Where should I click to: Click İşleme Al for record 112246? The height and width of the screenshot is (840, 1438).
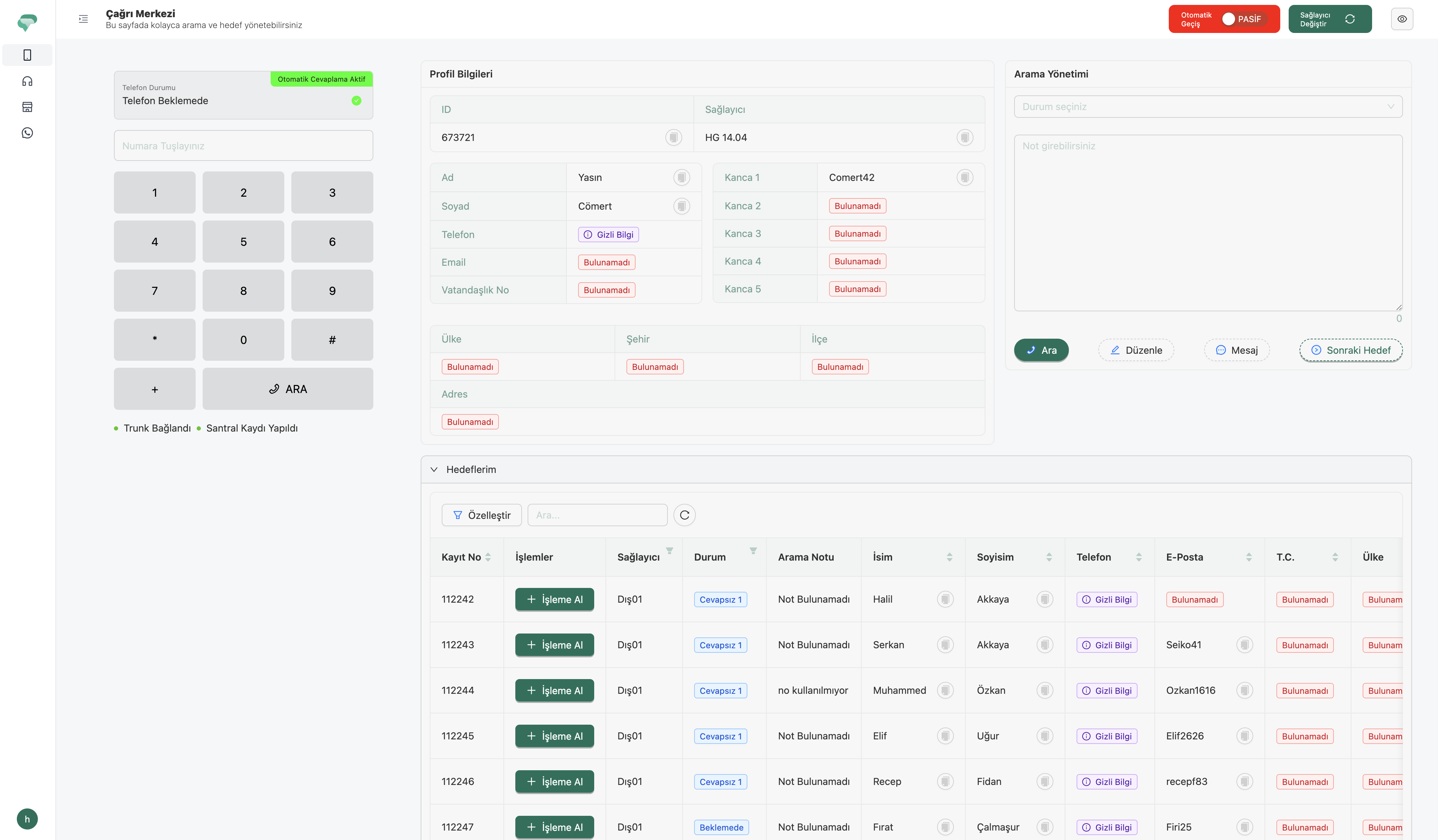coord(554,782)
